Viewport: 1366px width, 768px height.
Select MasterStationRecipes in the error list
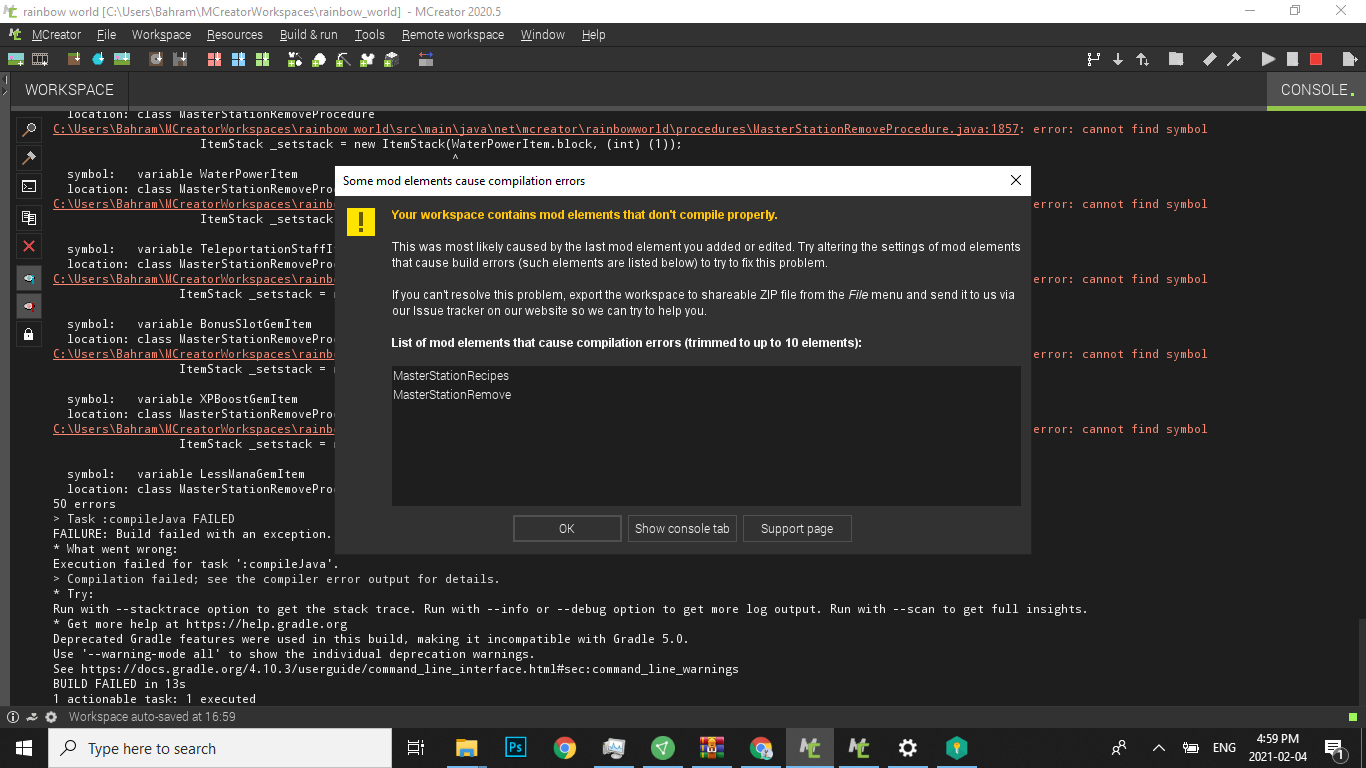click(x=450, y=375)
